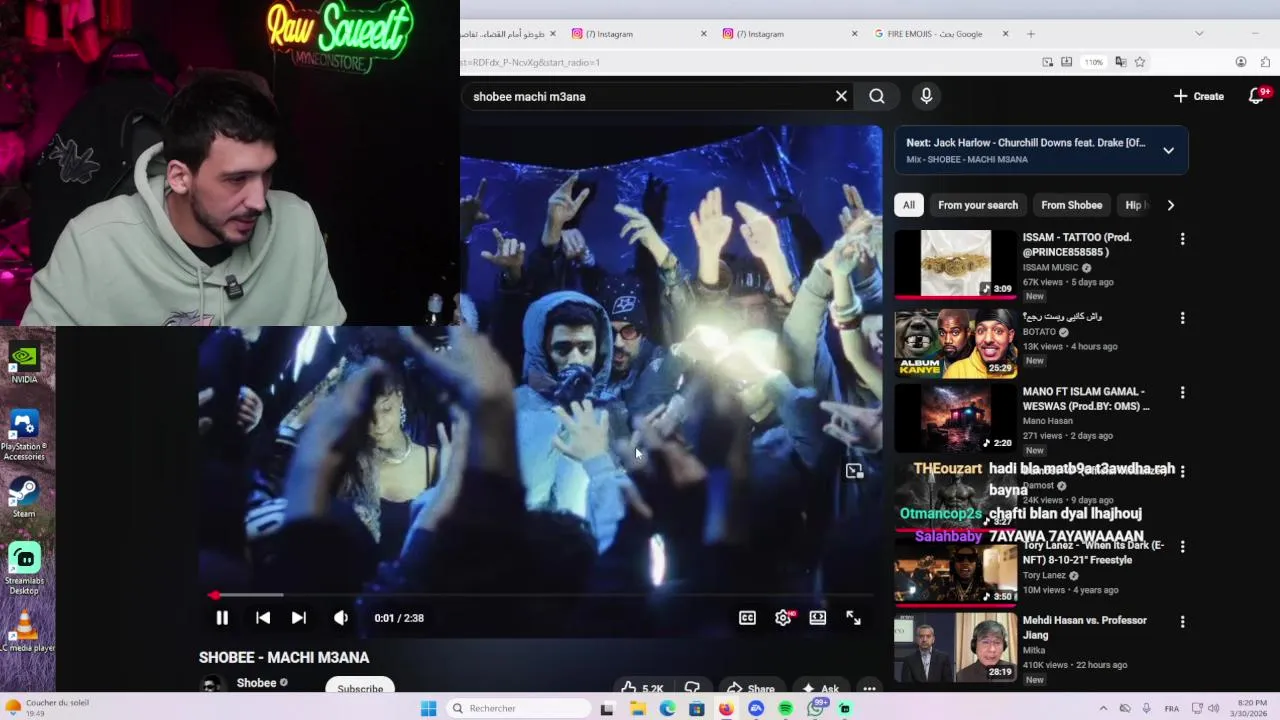The width and height of the screenshot is (1280, 720).
Task: Show more filter chips with the arrow
Action: pos(1170,205)
